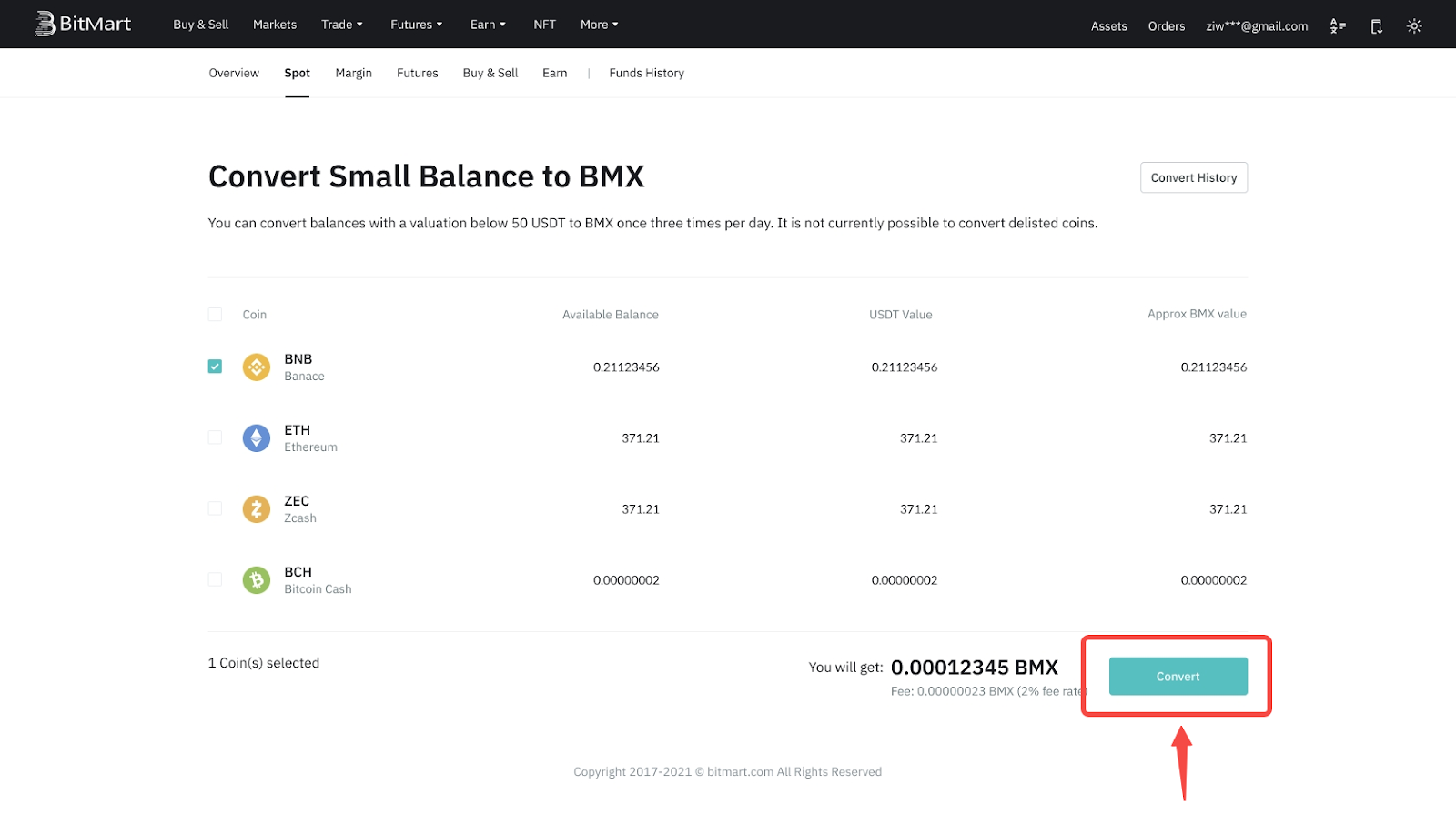Image resolution: width=1456 pixels, height=814 pixels.
Task: Click the Ethereum coin name
Action: click(310, 447)
